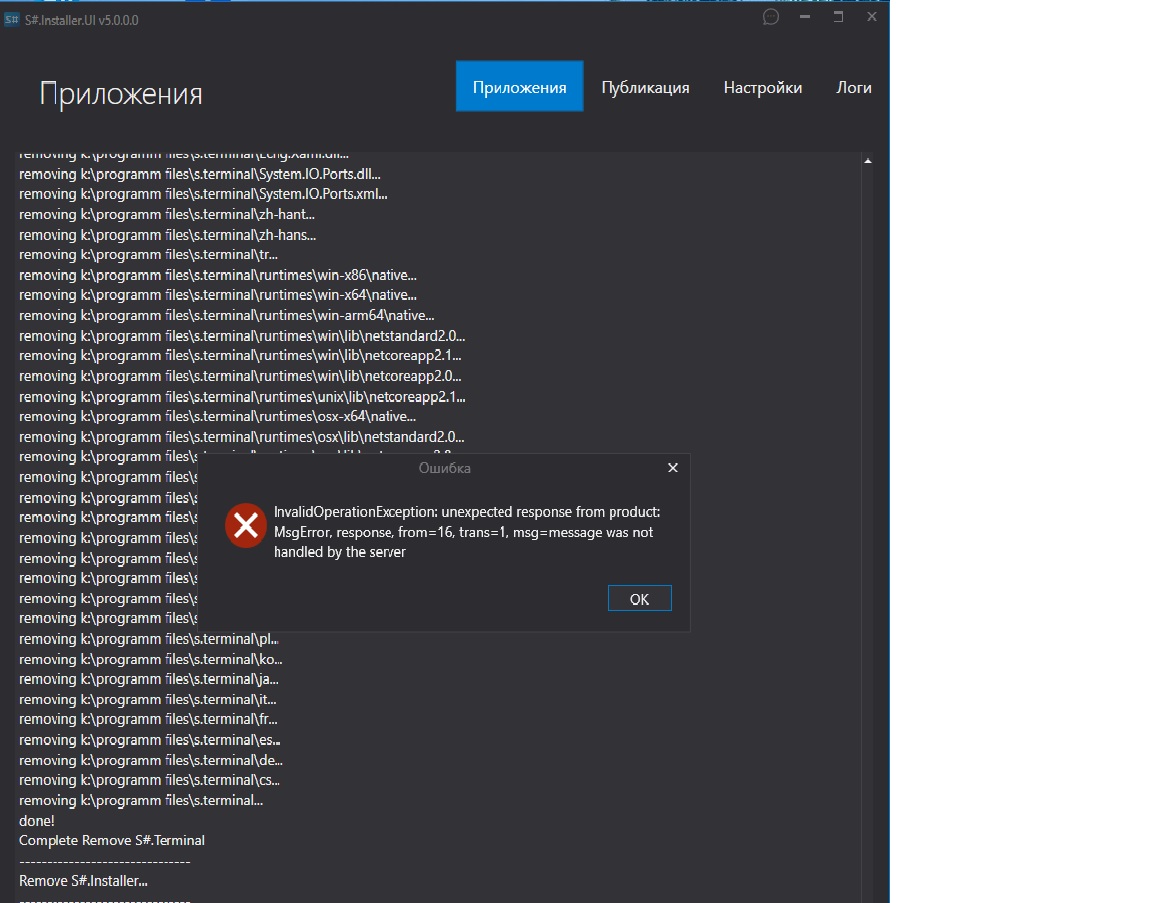
Task: Click the S# app icon in title bar
Action: point(12,20)
